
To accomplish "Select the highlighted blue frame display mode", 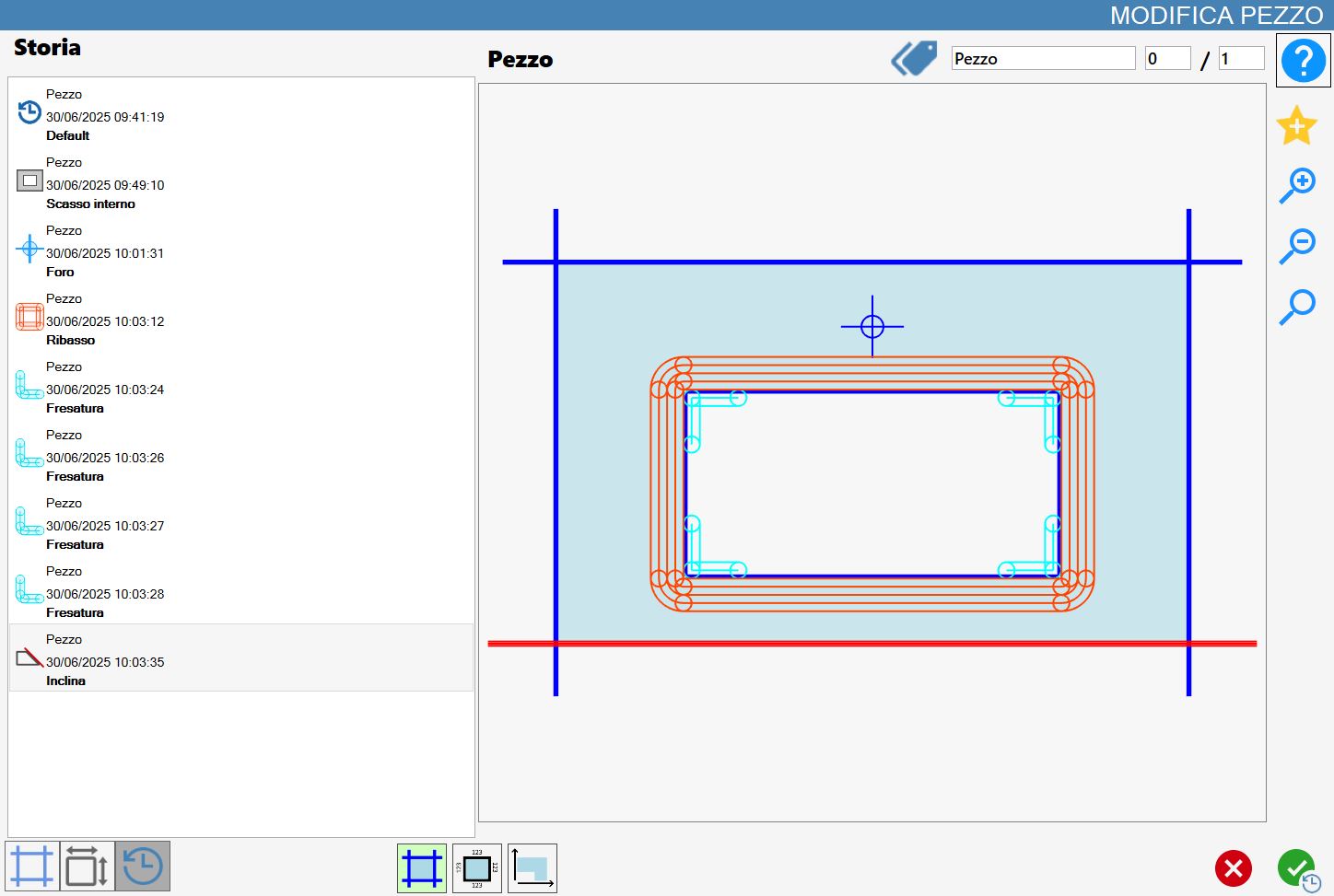I will pos(422,868).
